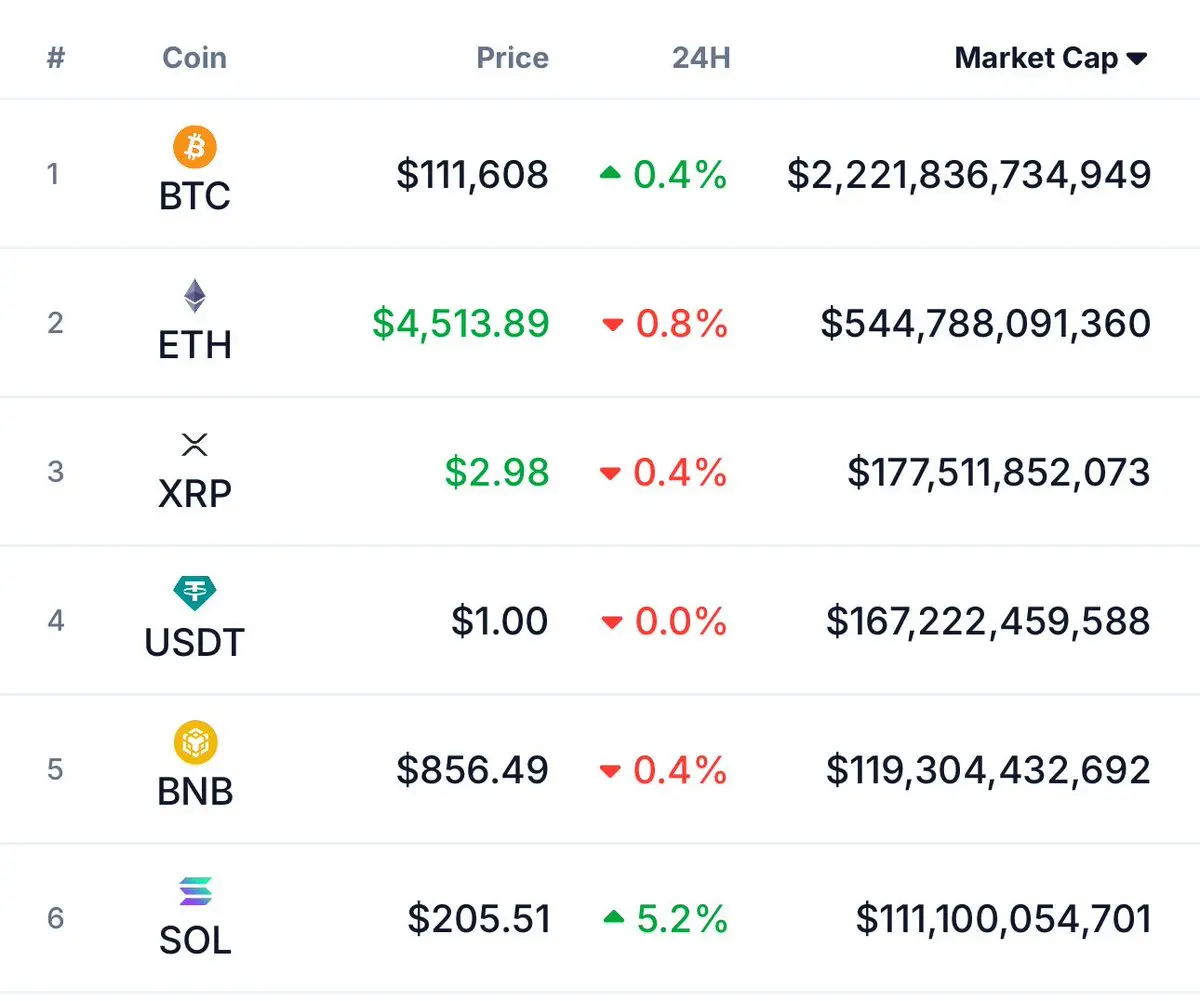Viewport: 1200px width, 1001px height.
Task: Select the XRP price $2.98
Action: point(497,472)
